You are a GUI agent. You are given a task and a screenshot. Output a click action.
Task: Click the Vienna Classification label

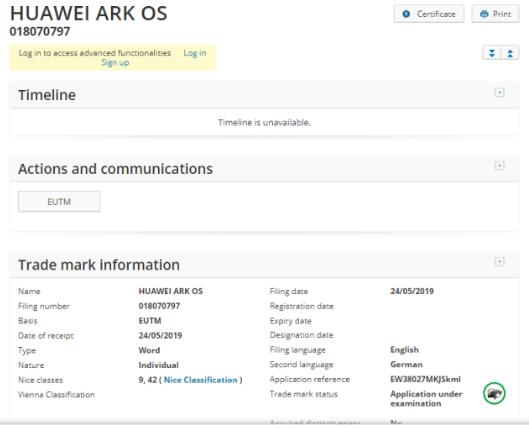click(x=56, y=395)
